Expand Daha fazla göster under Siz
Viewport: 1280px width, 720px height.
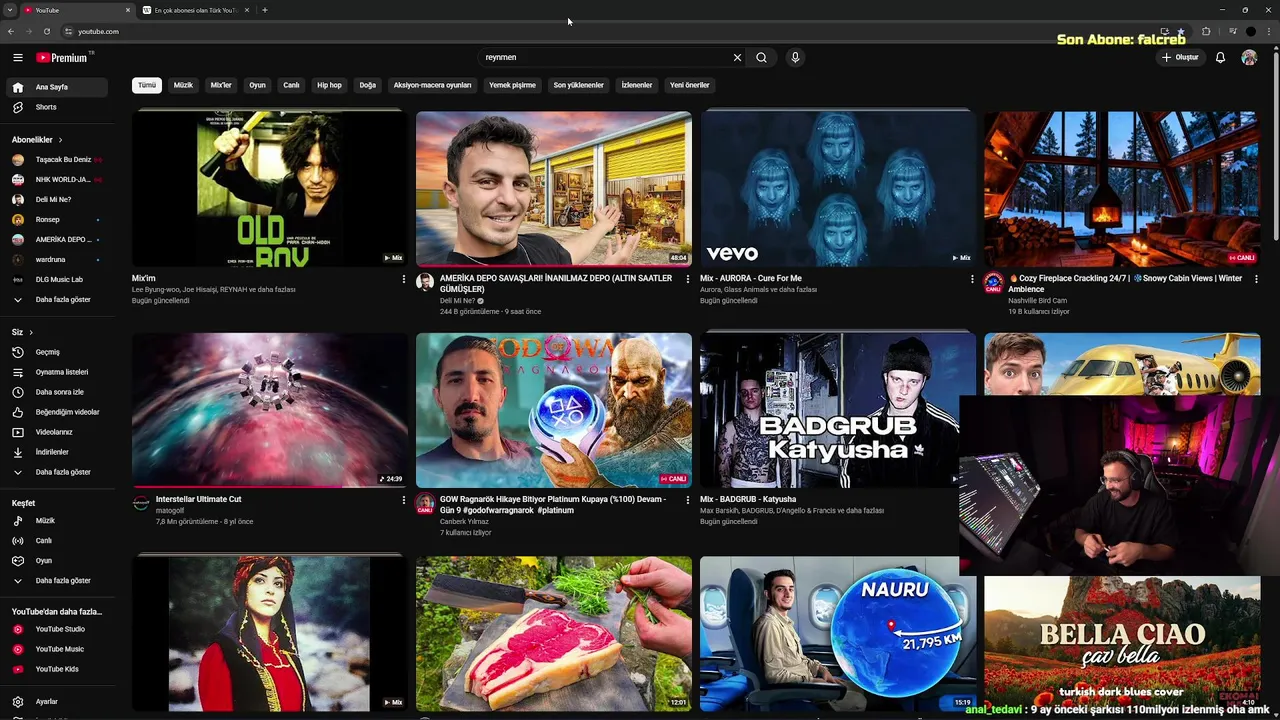[59, 472]
